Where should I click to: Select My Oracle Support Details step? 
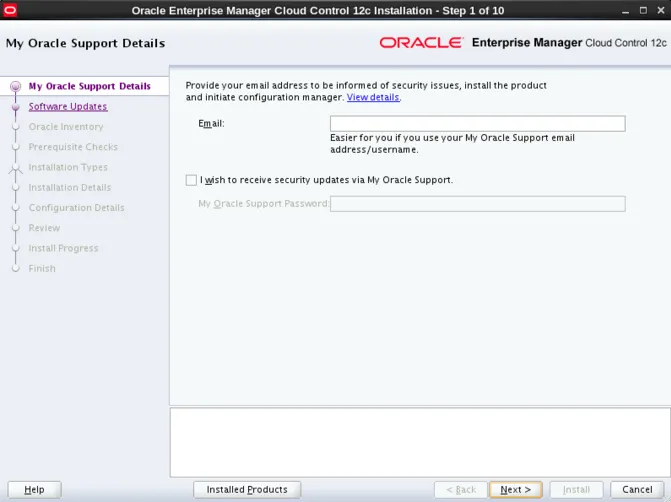click(89, 86)
